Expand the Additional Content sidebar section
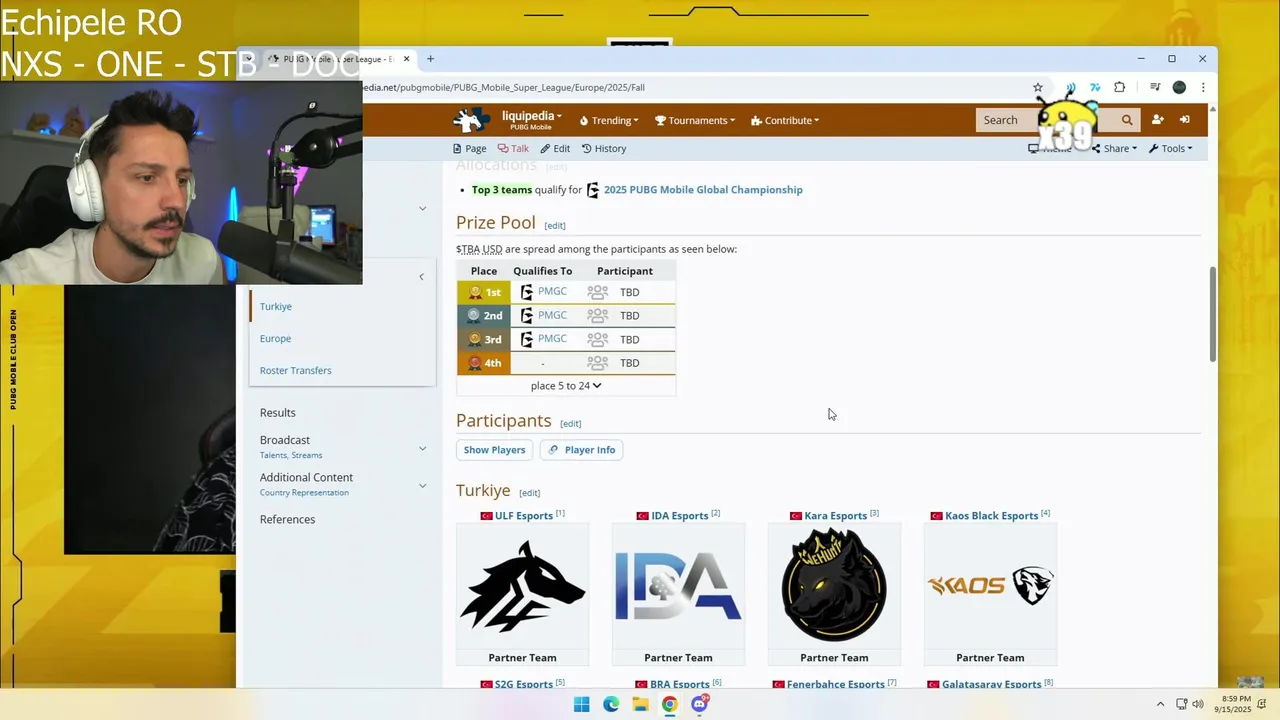Image resolution: width=1280 pixels, height=720 pixels. [x=422, y=485]
